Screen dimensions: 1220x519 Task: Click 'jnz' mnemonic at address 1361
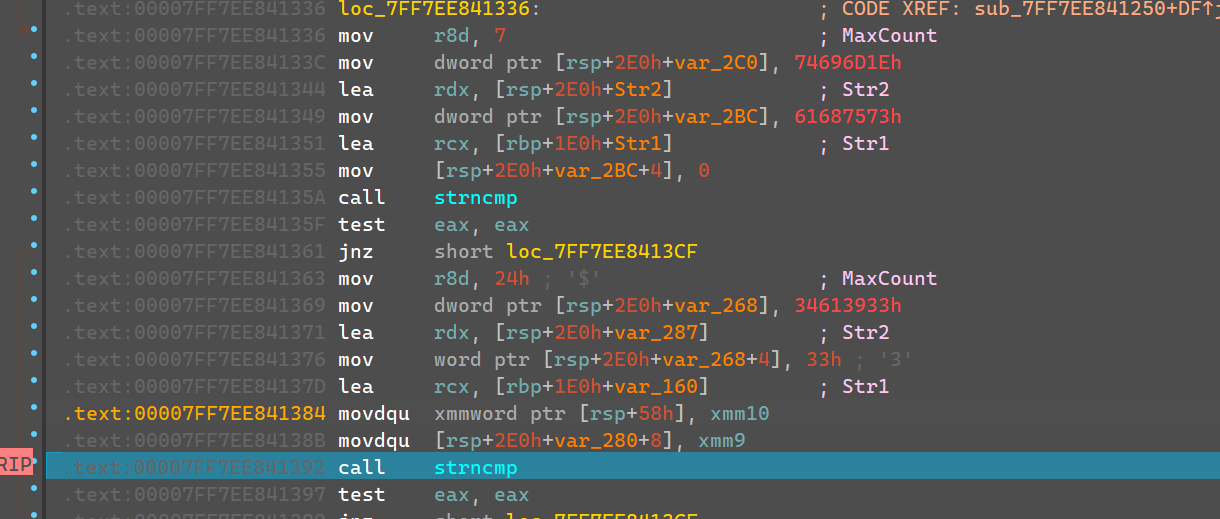pyautogui.click(x=355, y=252)
